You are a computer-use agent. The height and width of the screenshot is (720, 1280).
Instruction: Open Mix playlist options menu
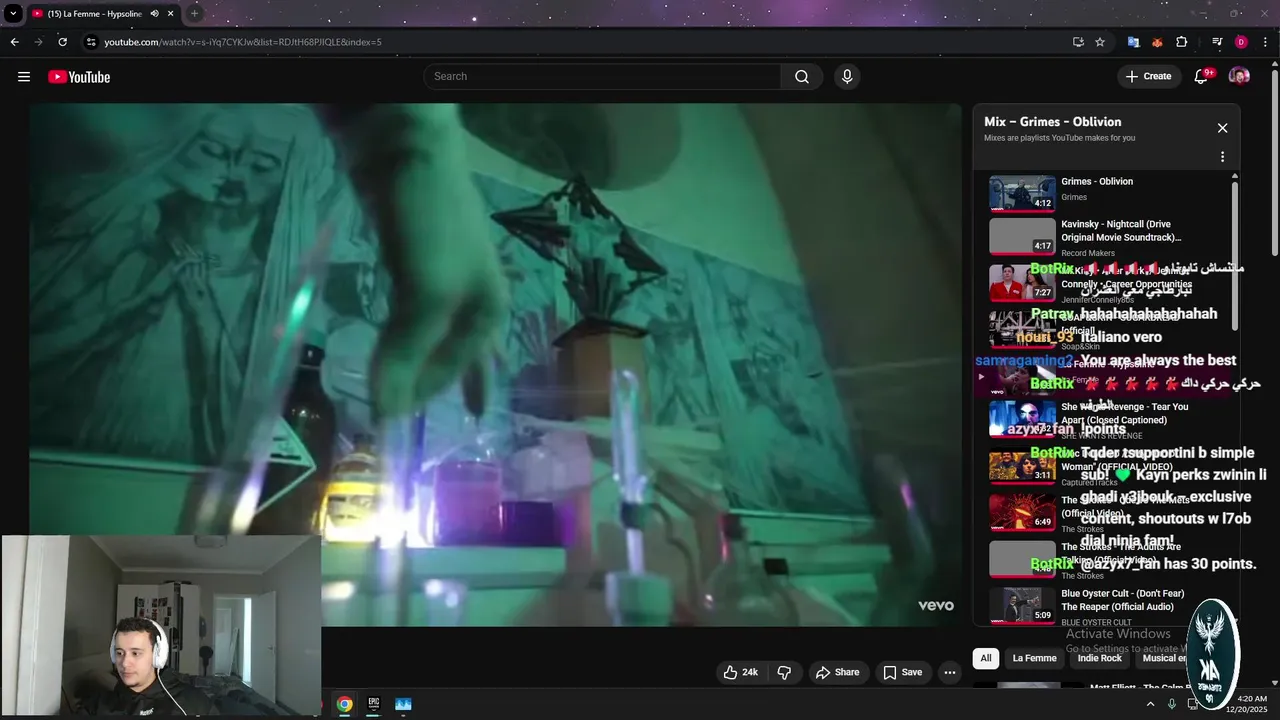[x=1222, y=157]
